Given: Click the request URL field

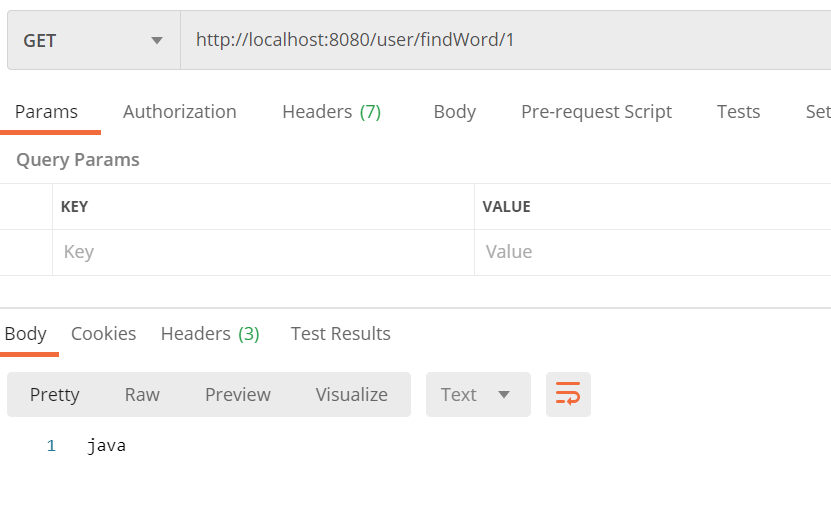Looking at the screenshot, I should click(x=506, y=40).
